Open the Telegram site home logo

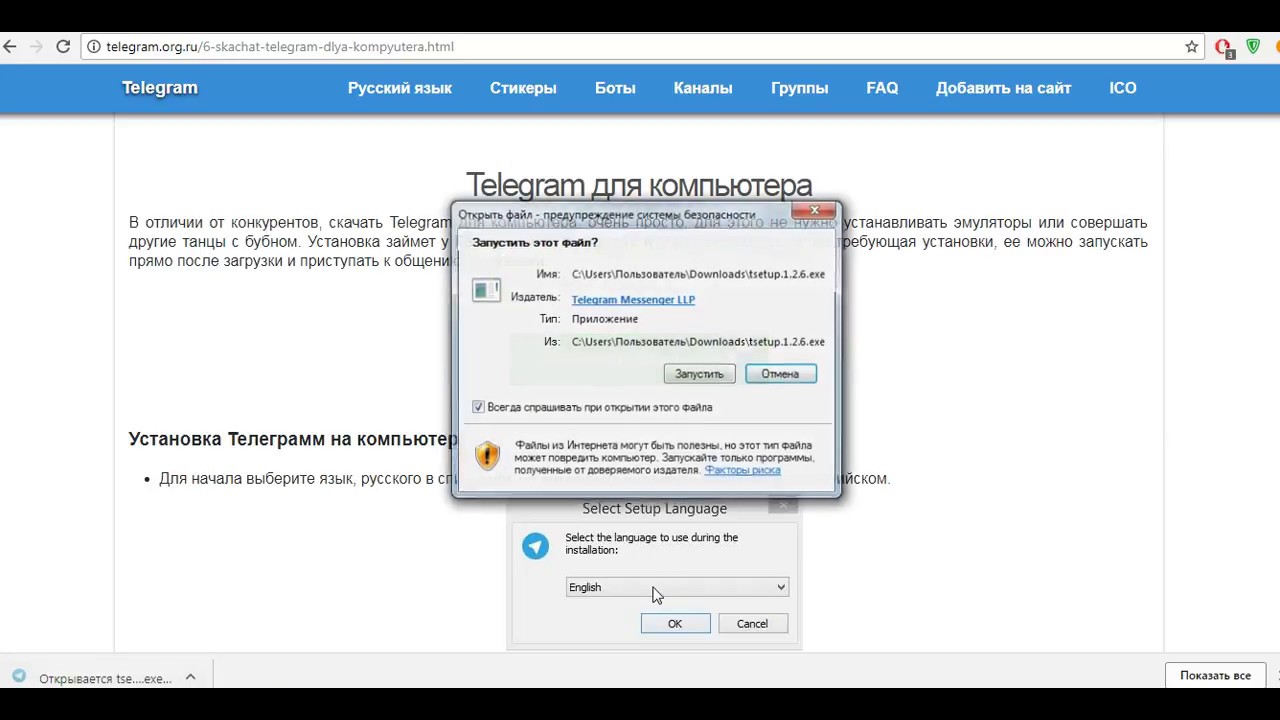pyautogui.click(x=160, y=88)
